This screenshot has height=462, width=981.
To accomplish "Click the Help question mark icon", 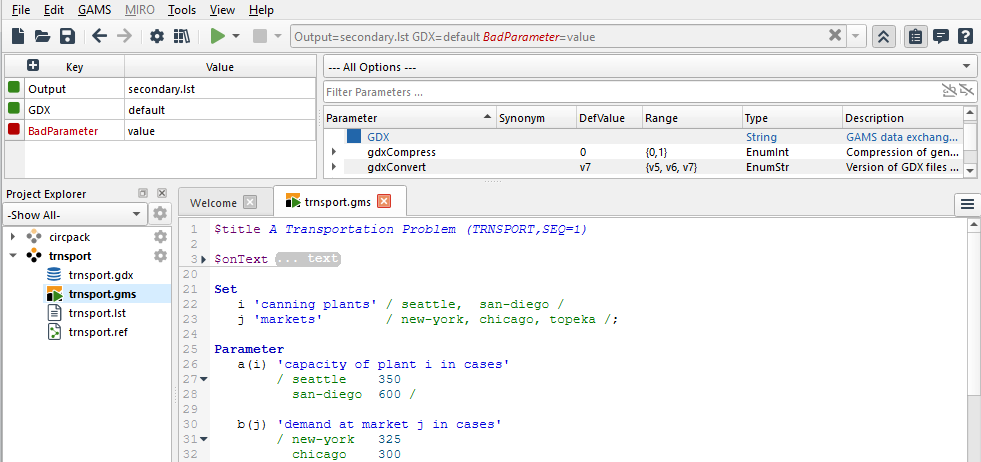I will pos(965,36).
